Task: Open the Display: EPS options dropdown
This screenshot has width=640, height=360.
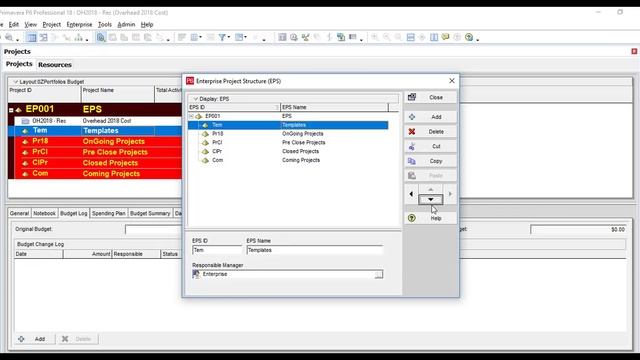Action: point(196,99)
